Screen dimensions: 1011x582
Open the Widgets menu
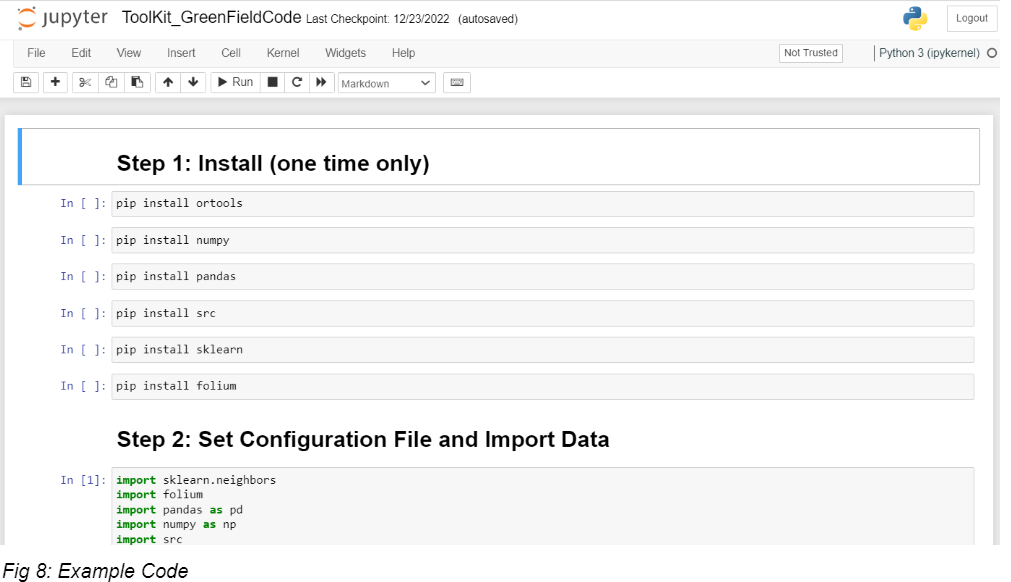(345, 53)
